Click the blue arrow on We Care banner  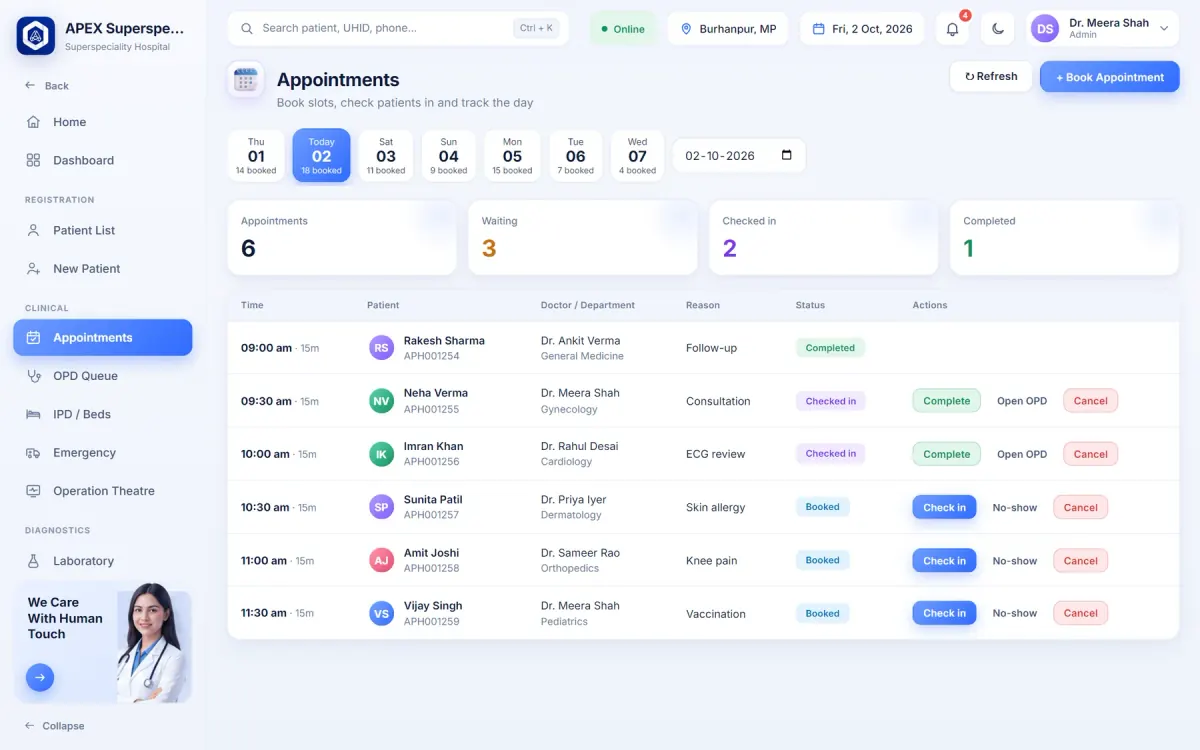point(40,677)
